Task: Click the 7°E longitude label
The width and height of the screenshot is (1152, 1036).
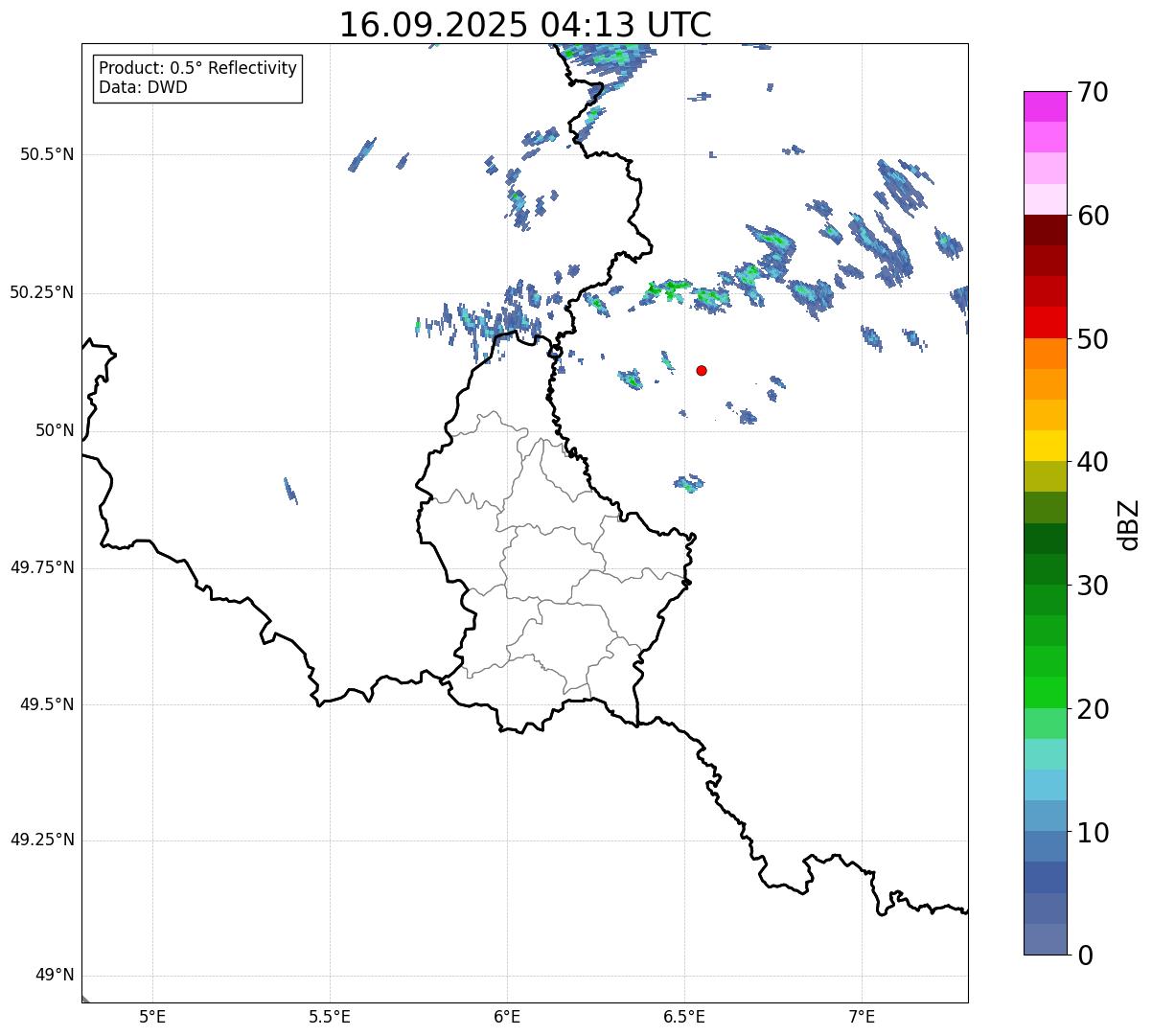Action: tap(862, 1016)
